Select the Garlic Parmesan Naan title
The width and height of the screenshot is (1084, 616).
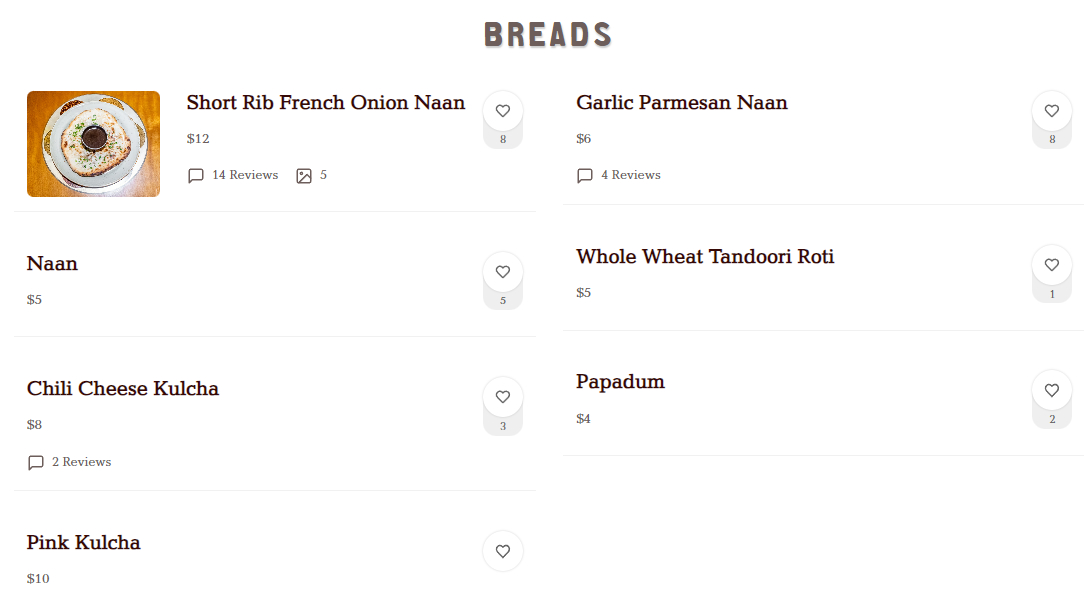(x=682, y=103)
